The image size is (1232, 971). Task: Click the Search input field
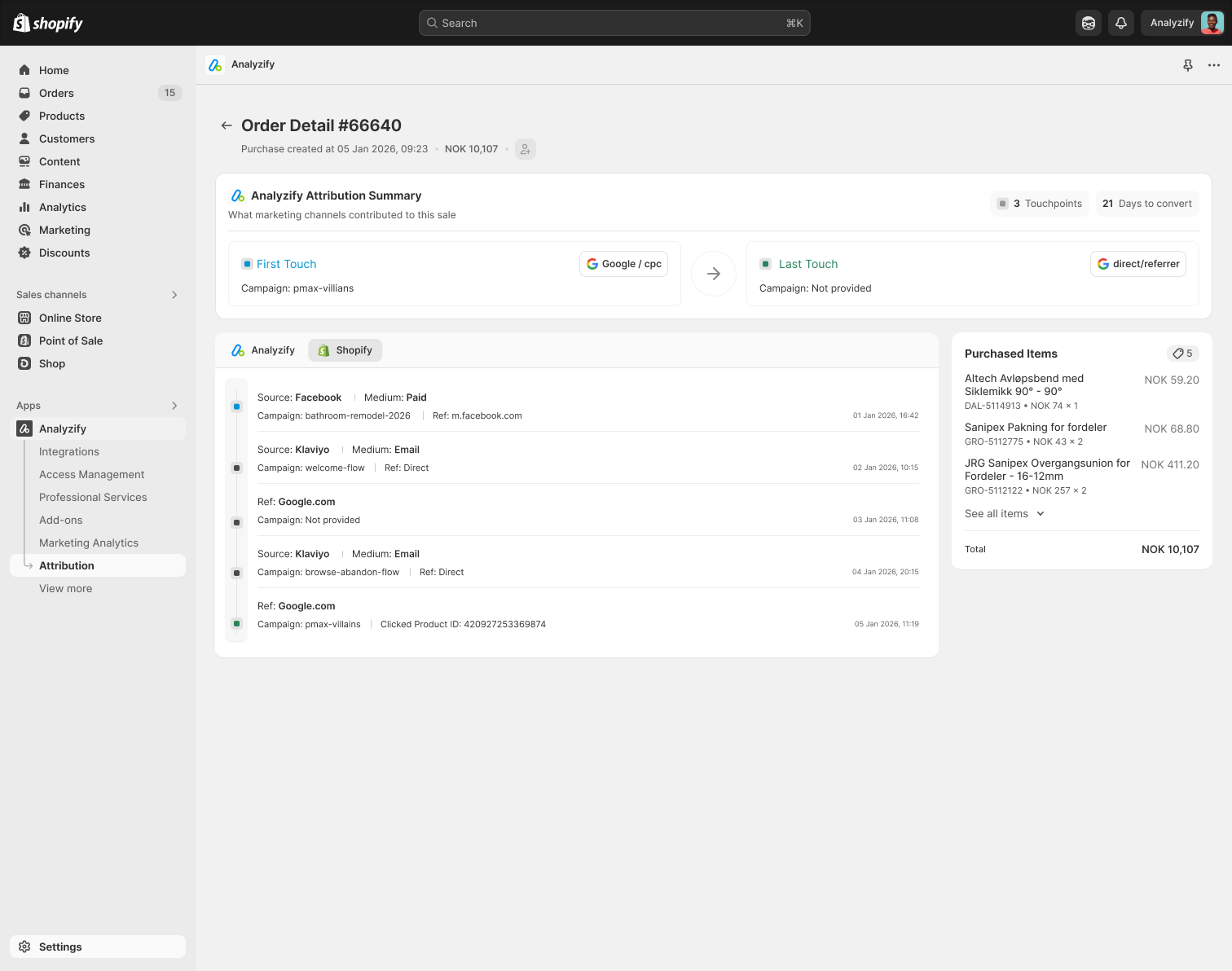(614, 23)
